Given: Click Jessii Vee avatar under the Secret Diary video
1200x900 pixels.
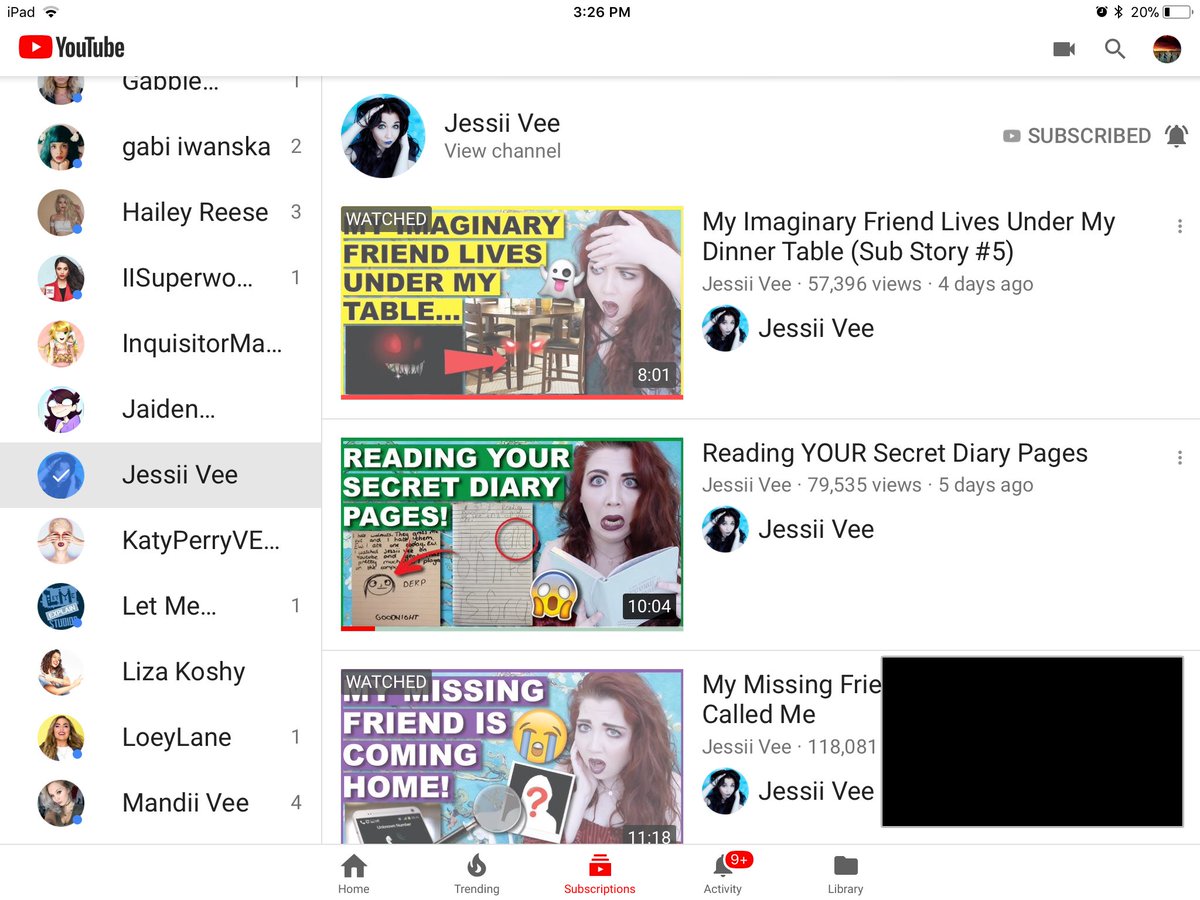Looking at the screenshot, I should [725, 529].
